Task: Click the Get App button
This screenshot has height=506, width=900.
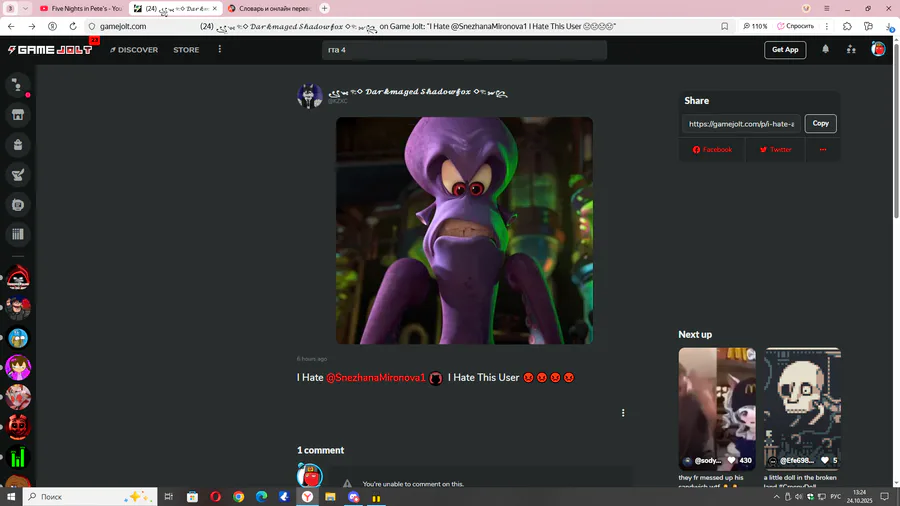Action: (785, 50)
